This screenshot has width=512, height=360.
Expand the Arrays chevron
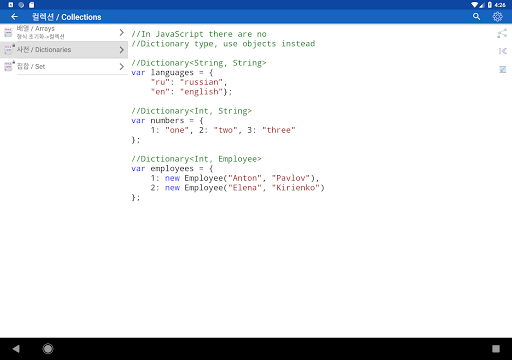pyautogui.click(x=121, y=32)
